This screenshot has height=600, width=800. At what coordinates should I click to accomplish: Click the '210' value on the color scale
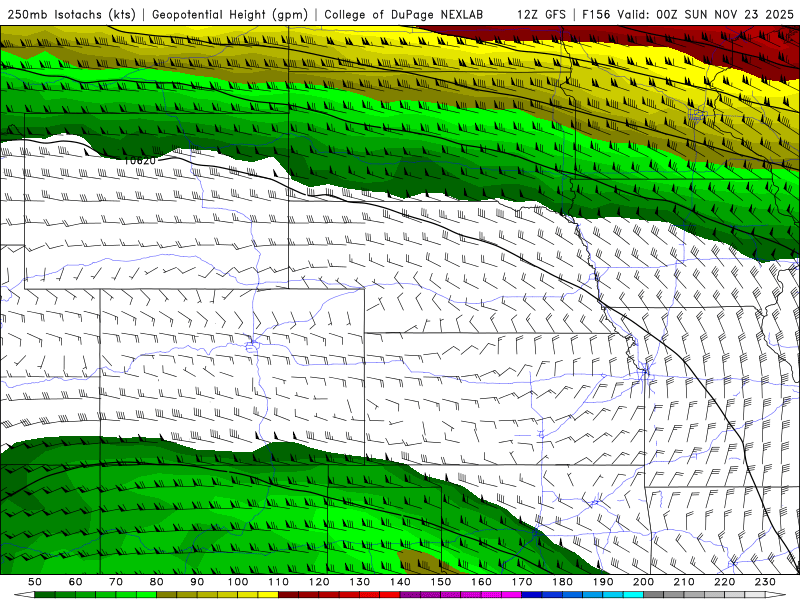tap(684, 582)
